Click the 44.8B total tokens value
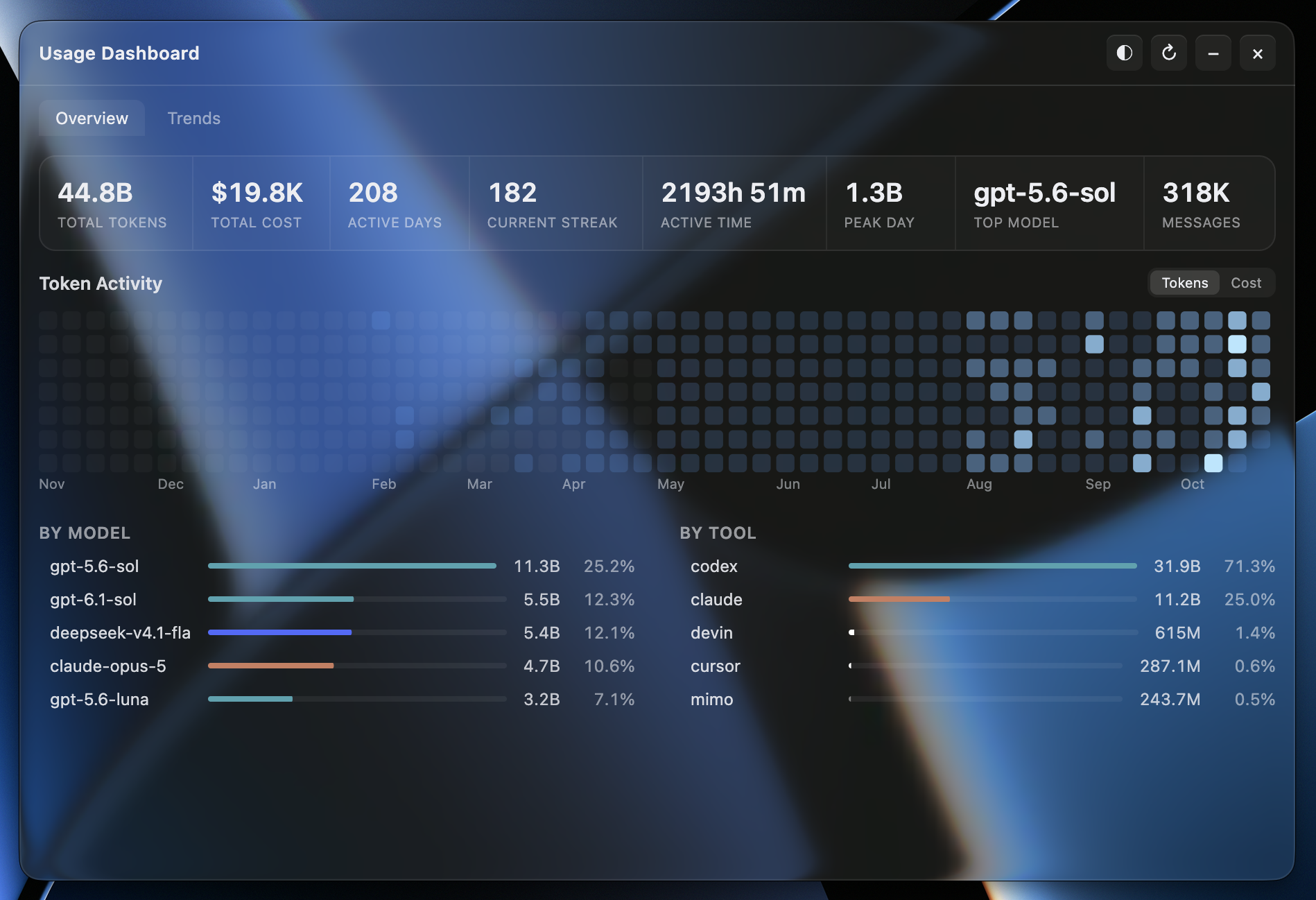 [95, 193]
